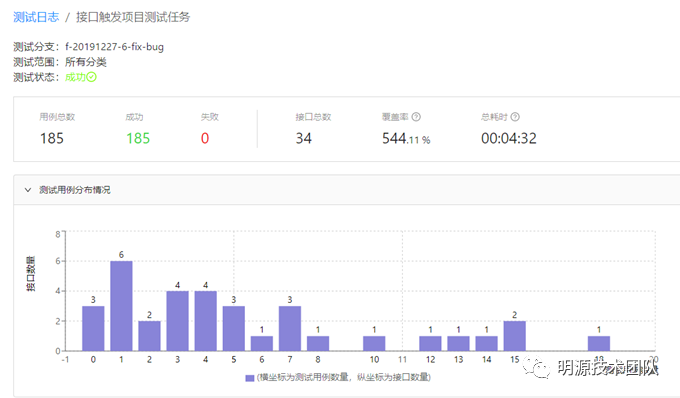Click the bar at x-axis value 10

click(x=374, y=343)
